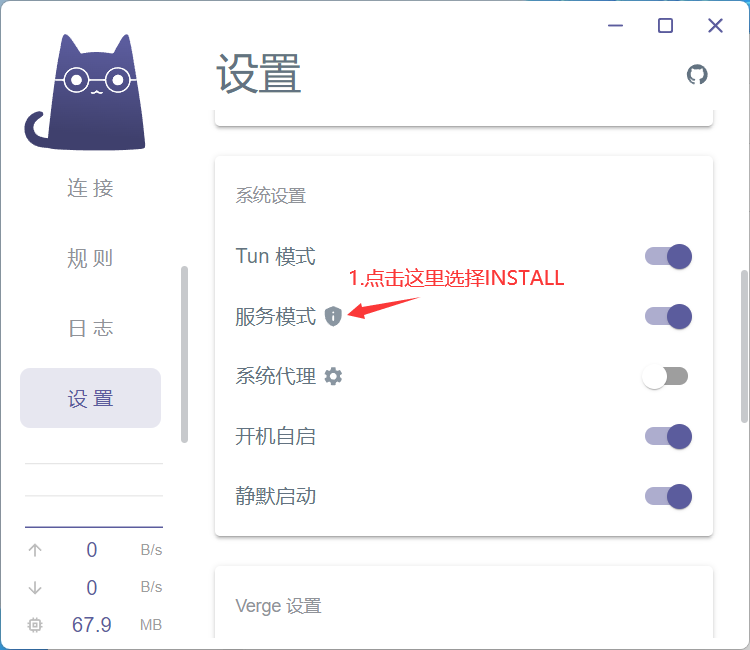Click the 设置 page title

(259, 74)
